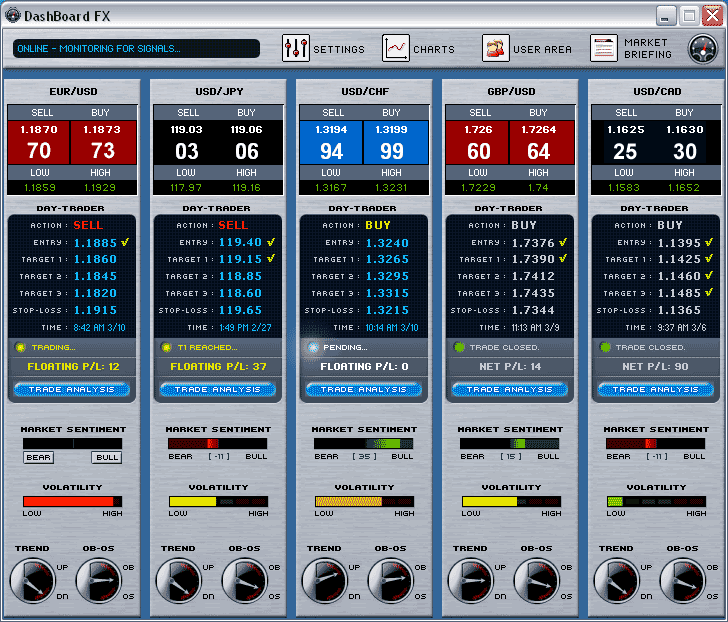This screenshot has height=622, width=728.
Task: Click the EUR/USD Trading status light
Action: [20, 347]
